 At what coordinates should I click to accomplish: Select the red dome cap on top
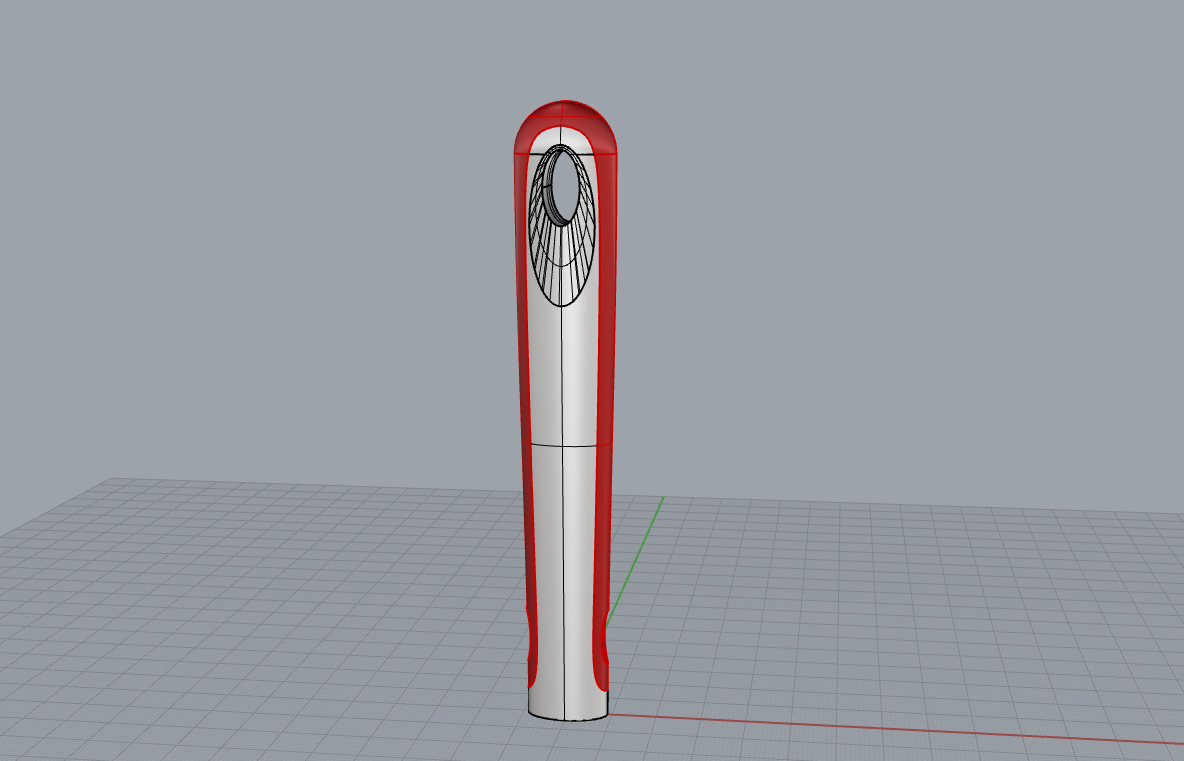click(x=566, y=114)
